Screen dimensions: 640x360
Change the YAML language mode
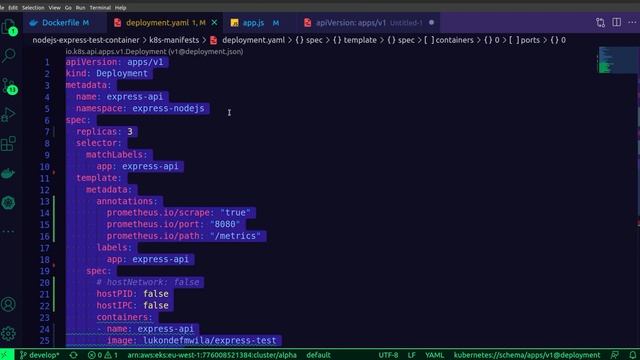click(434, 355)
